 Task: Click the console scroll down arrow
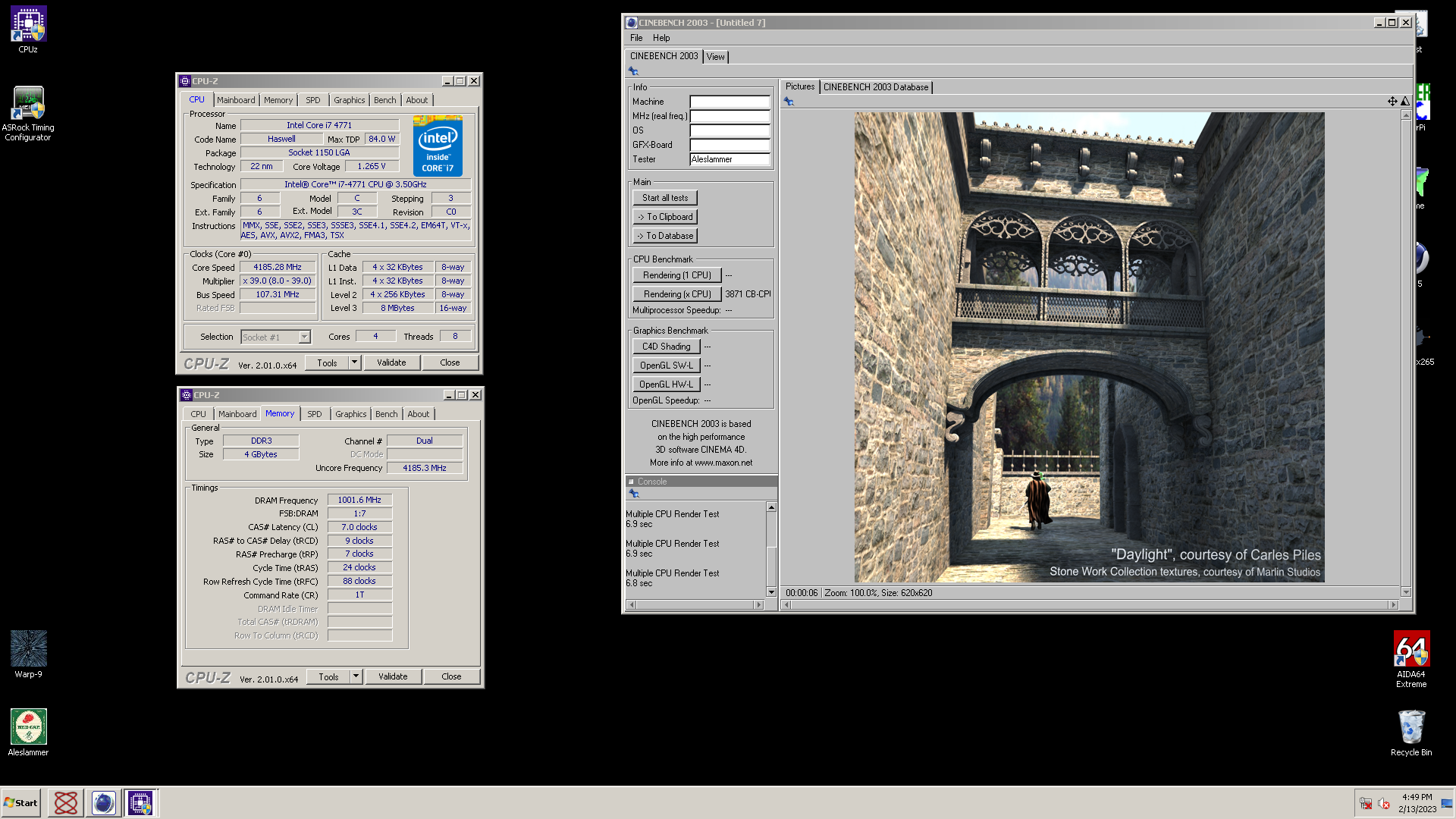click(x=771, y=592)
